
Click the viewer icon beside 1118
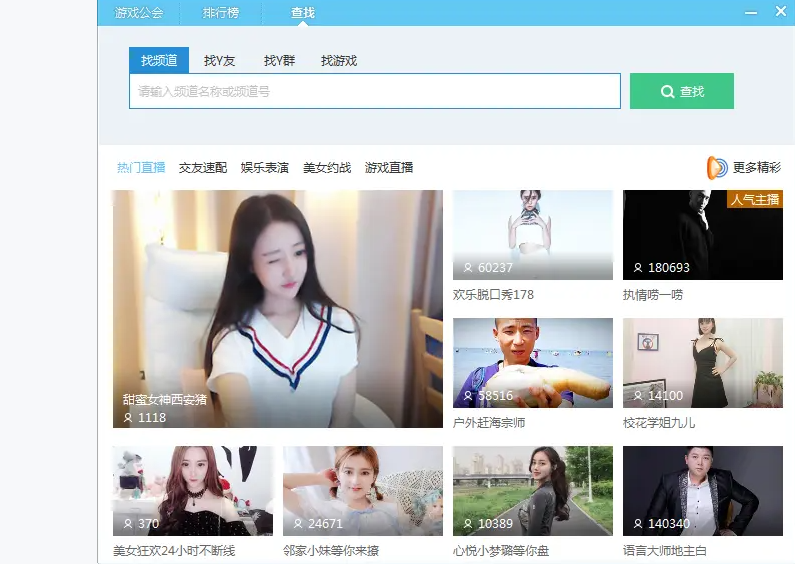(128, 417)
